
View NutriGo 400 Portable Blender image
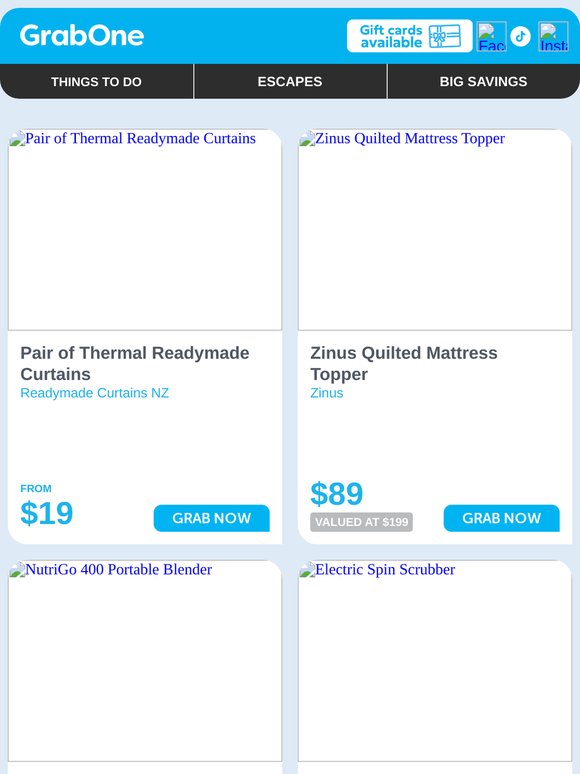(x=145, y=661)
